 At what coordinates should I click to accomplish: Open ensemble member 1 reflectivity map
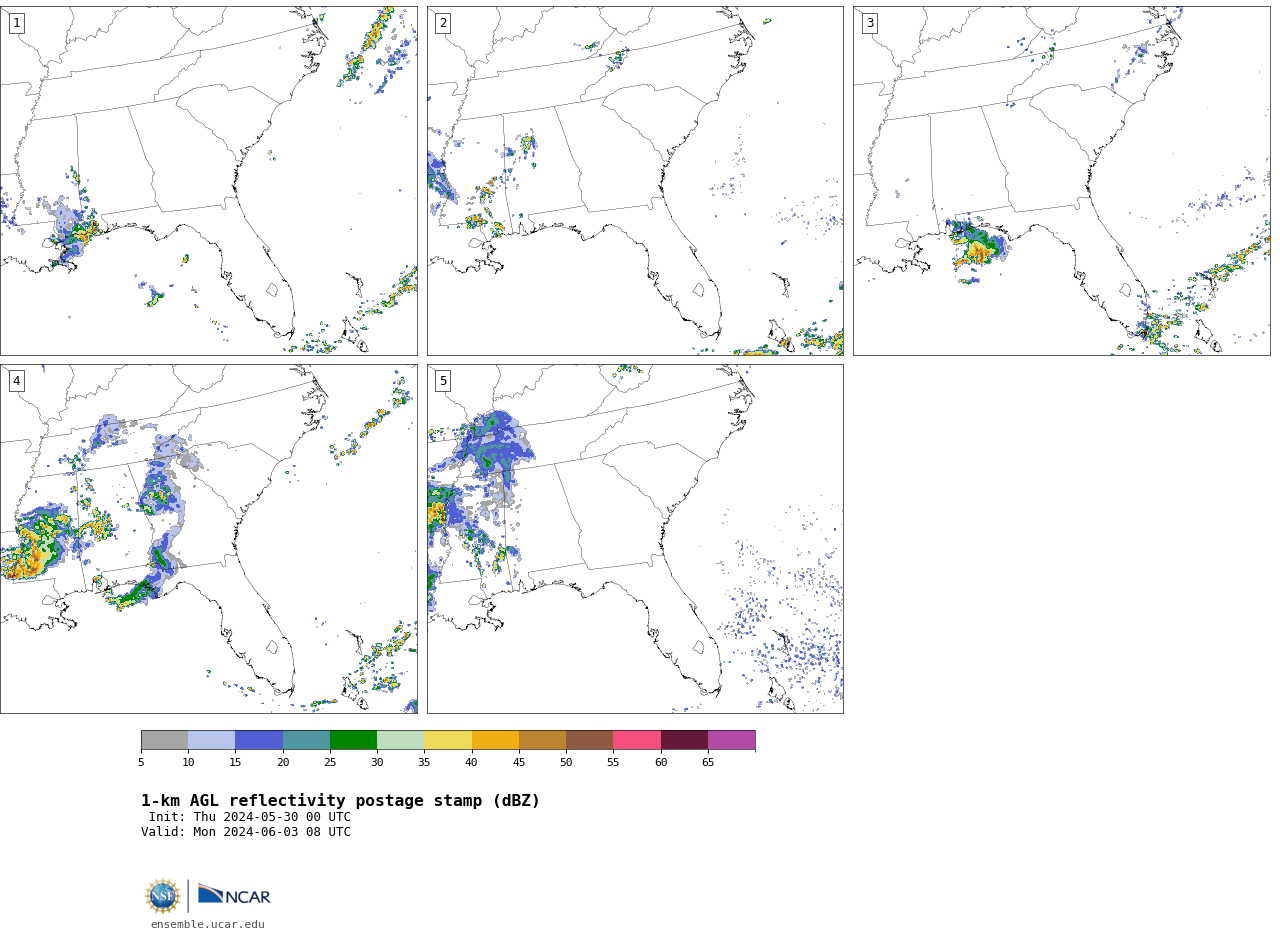pyautogui.click(x=208, y=181)
